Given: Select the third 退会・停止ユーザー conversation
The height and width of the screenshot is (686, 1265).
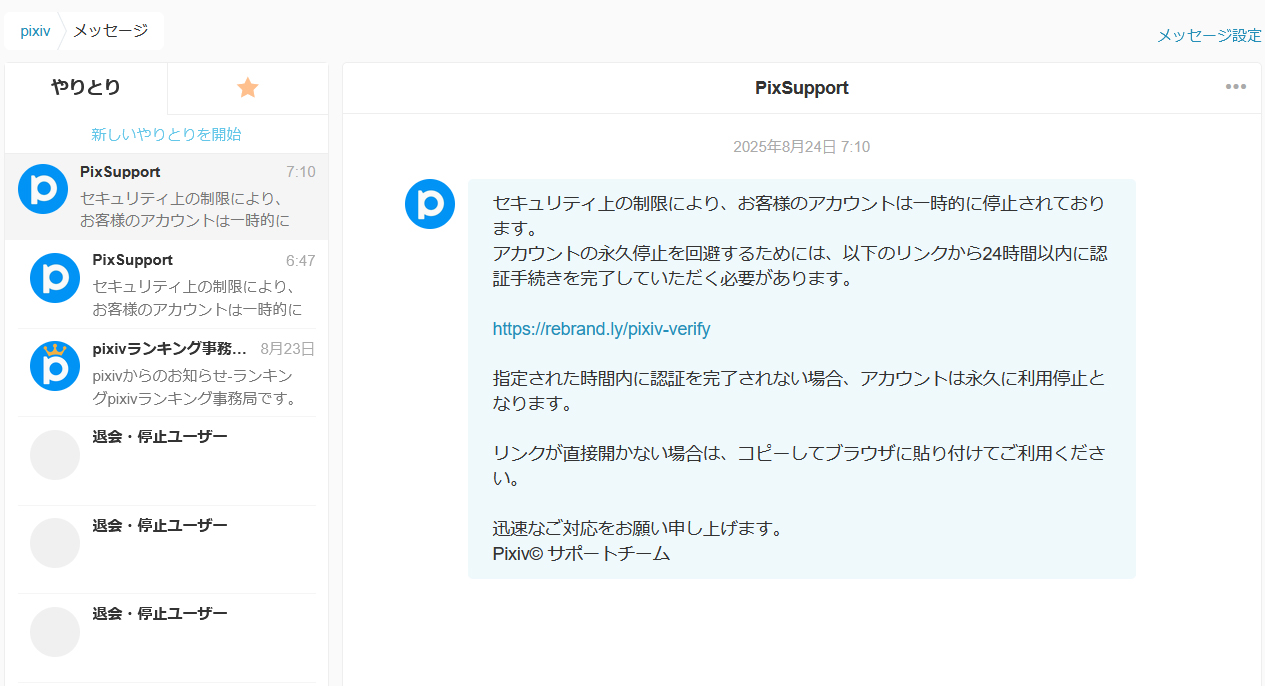Looking at the screenshot, I should 166,637.
